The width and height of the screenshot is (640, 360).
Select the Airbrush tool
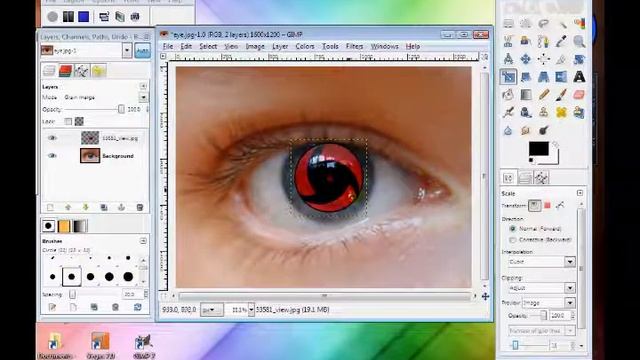click(508, 113)
